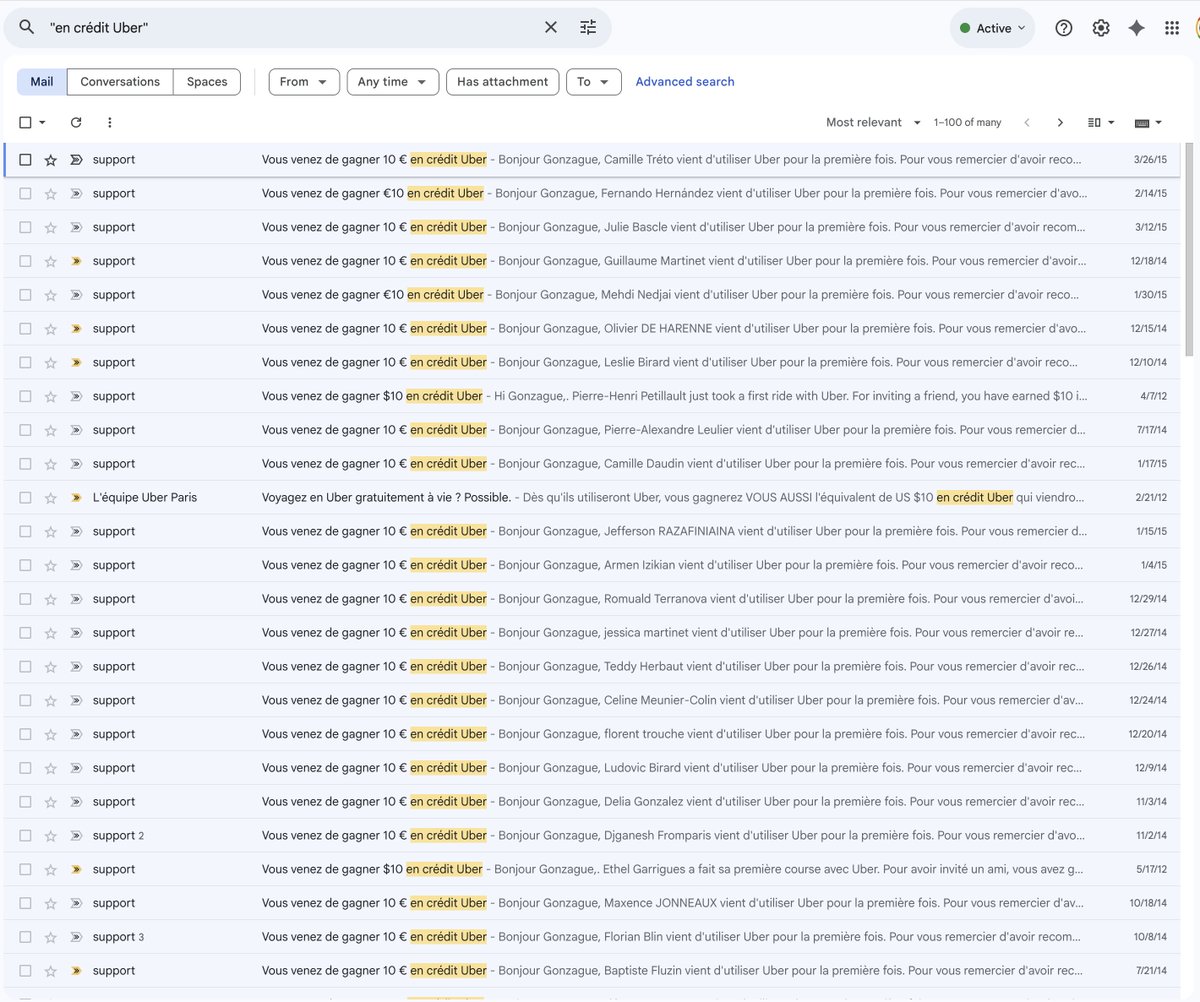Image resolution: width=1200 pixels, height=1002 pixels.
Task: Select the L'équipe Uber Paris email checkbox
Action: [x=25, y=498]
